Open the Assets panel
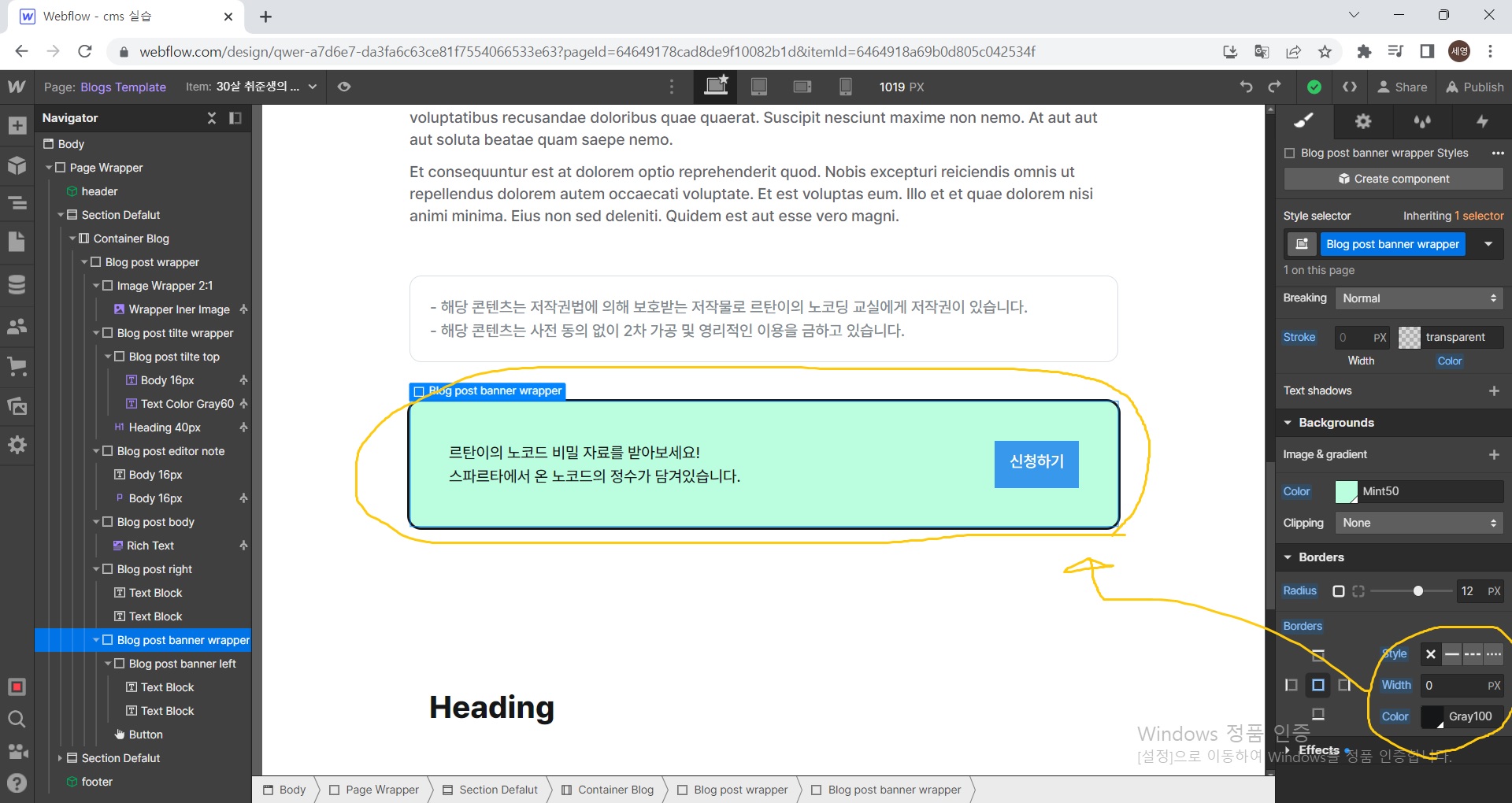Image resolution: width=1512 pixels, height=803 pixels. [17, 405]
